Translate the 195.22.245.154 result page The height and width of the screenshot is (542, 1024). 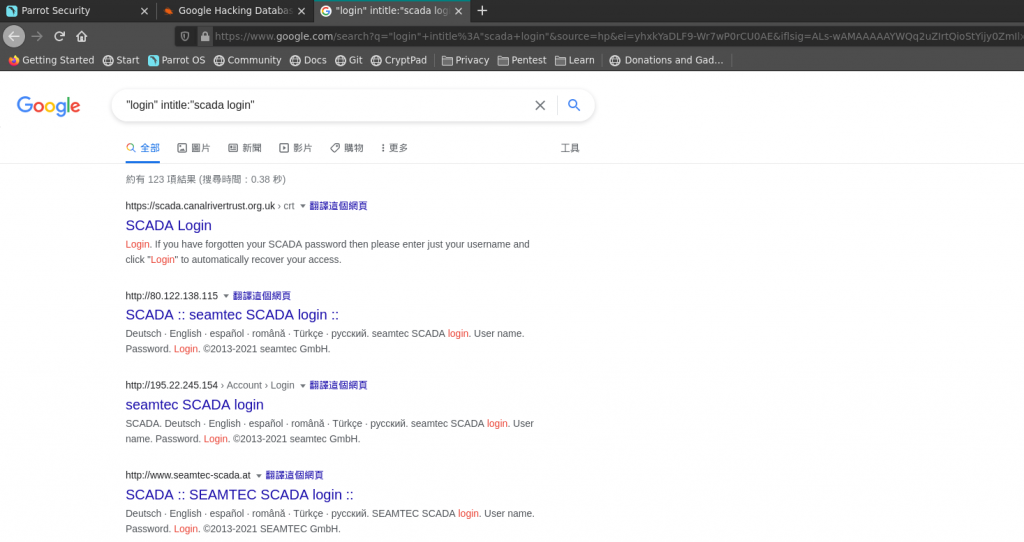(338, 385)
